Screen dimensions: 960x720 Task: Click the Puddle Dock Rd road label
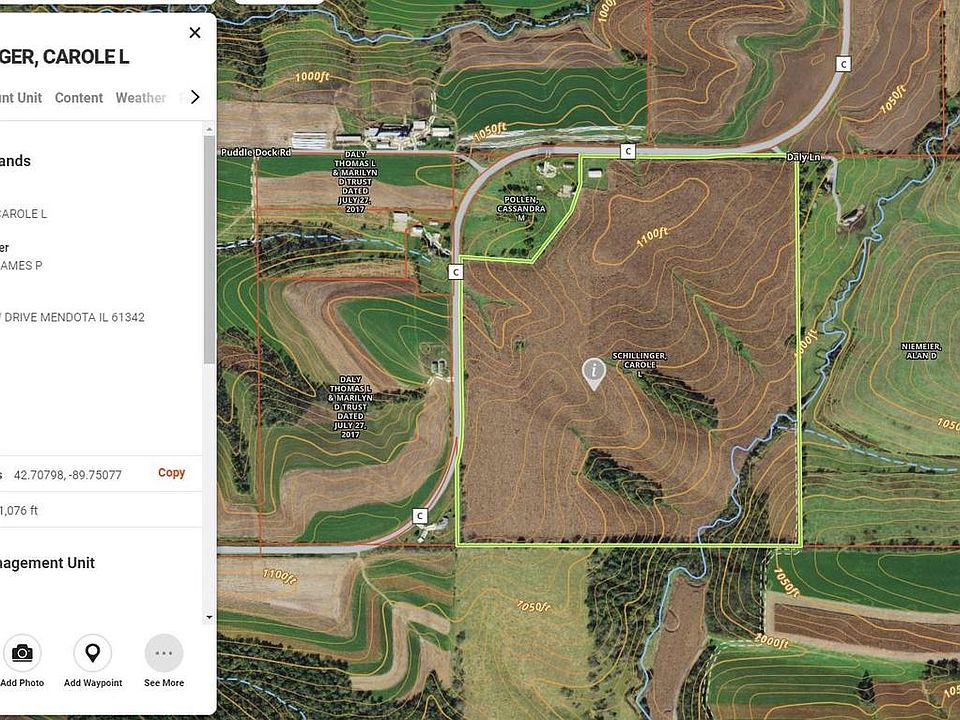(x=256, y=152)
